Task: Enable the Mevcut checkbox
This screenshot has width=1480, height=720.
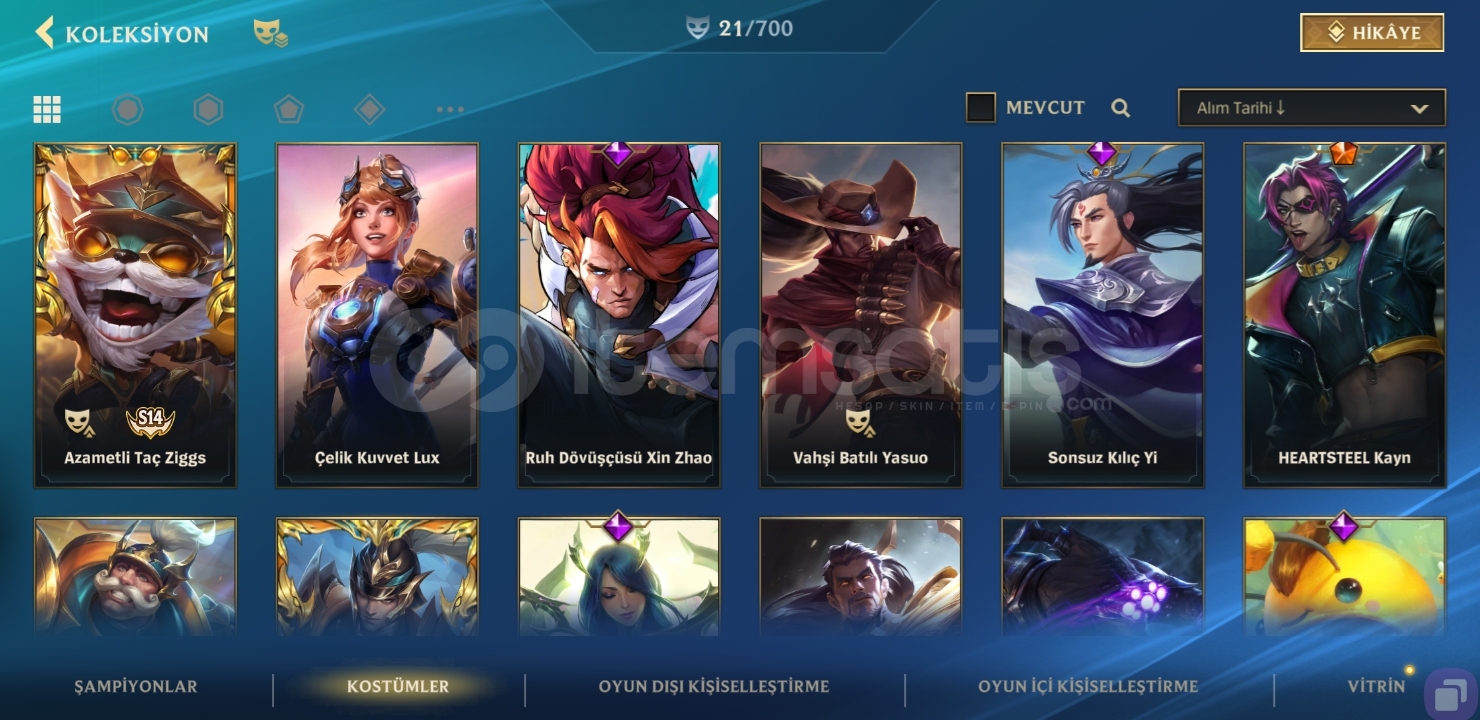Action: [981, 108]
